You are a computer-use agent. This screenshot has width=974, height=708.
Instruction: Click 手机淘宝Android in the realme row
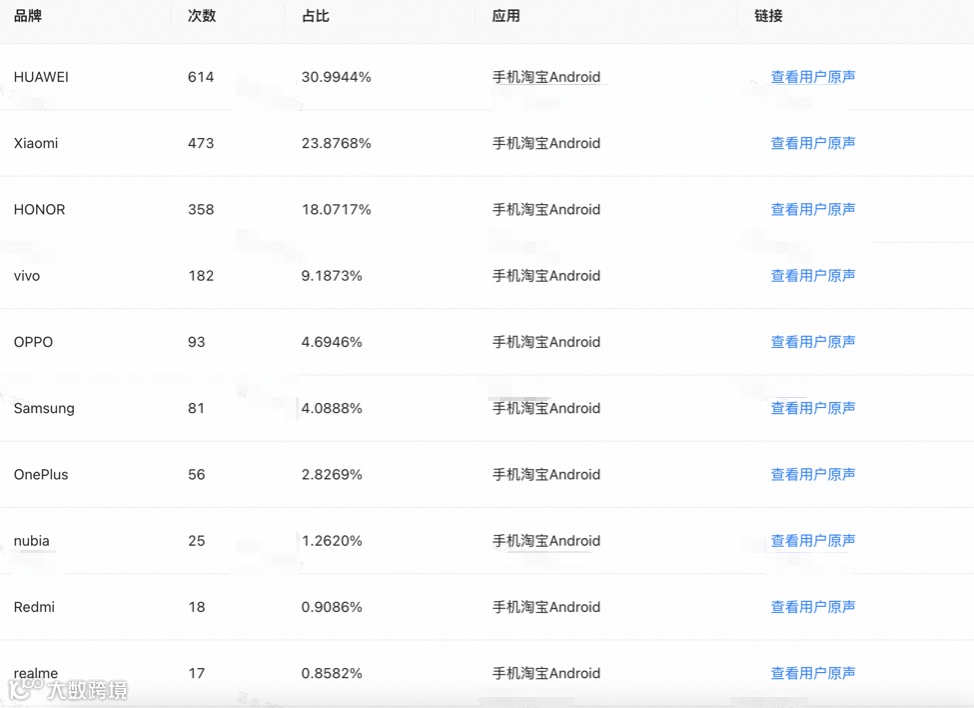[547, 673]
